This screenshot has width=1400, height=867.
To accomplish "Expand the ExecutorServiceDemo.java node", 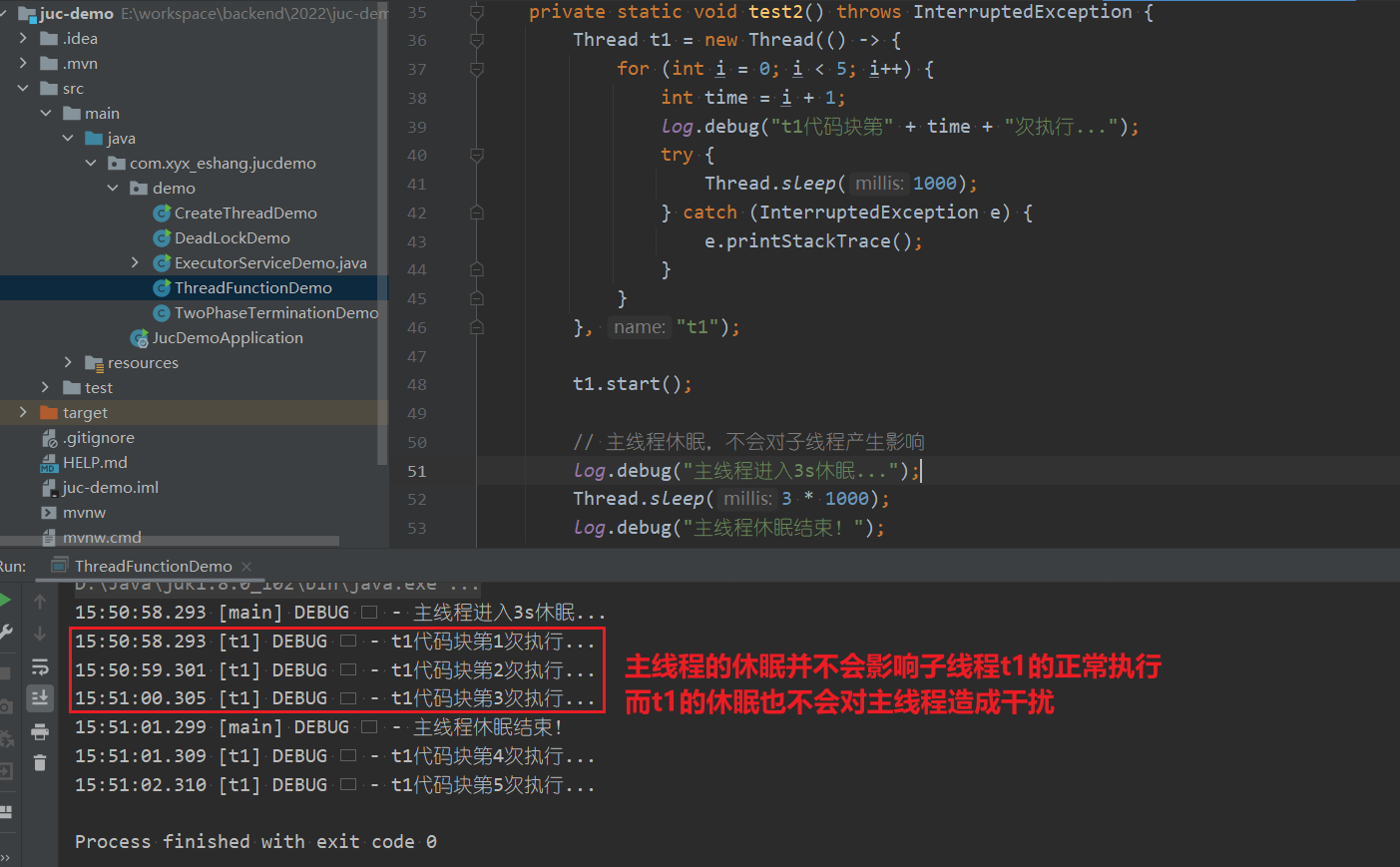I will point(135,262).
